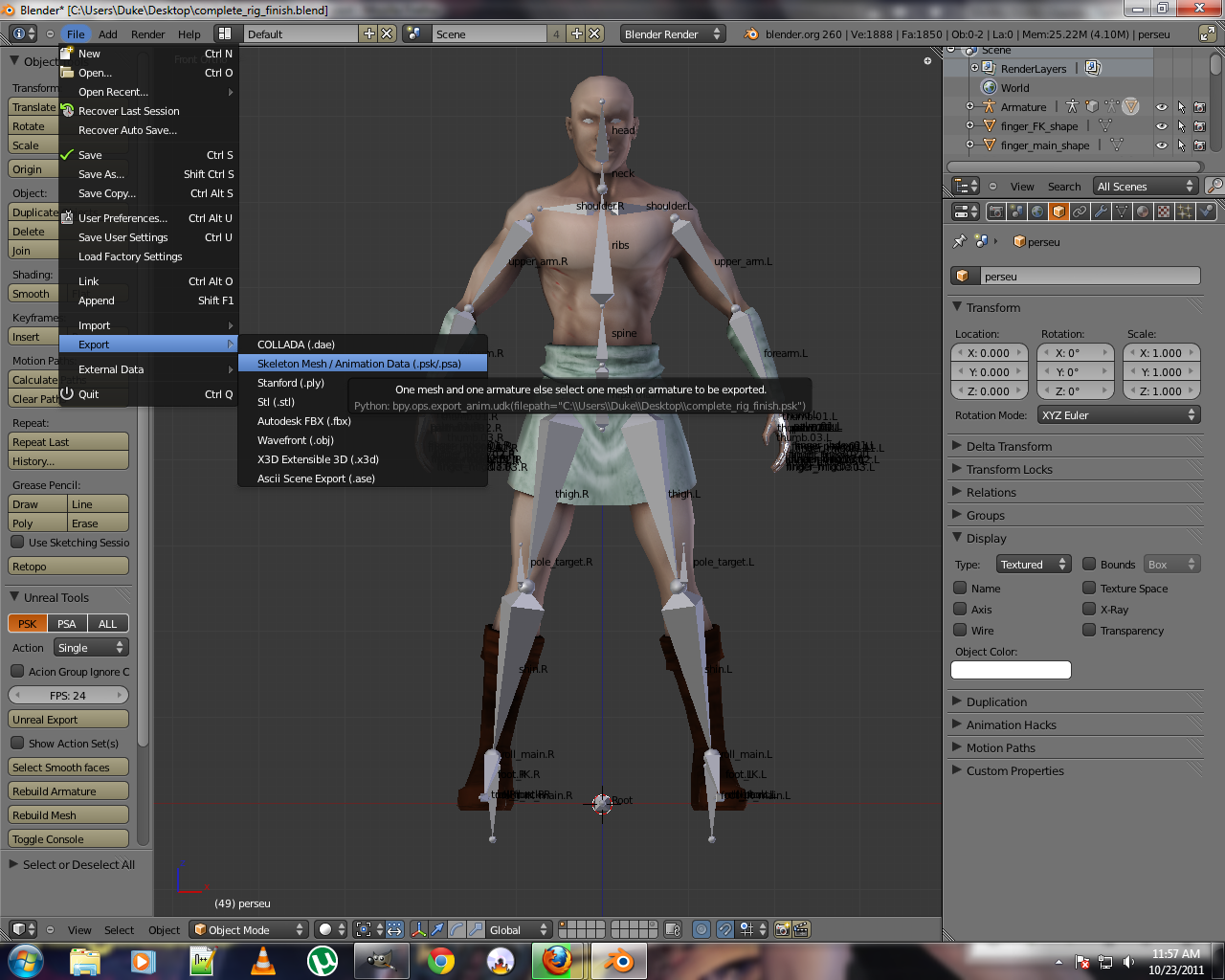Open the Modifiers wrench tab

click(1101, 212)
